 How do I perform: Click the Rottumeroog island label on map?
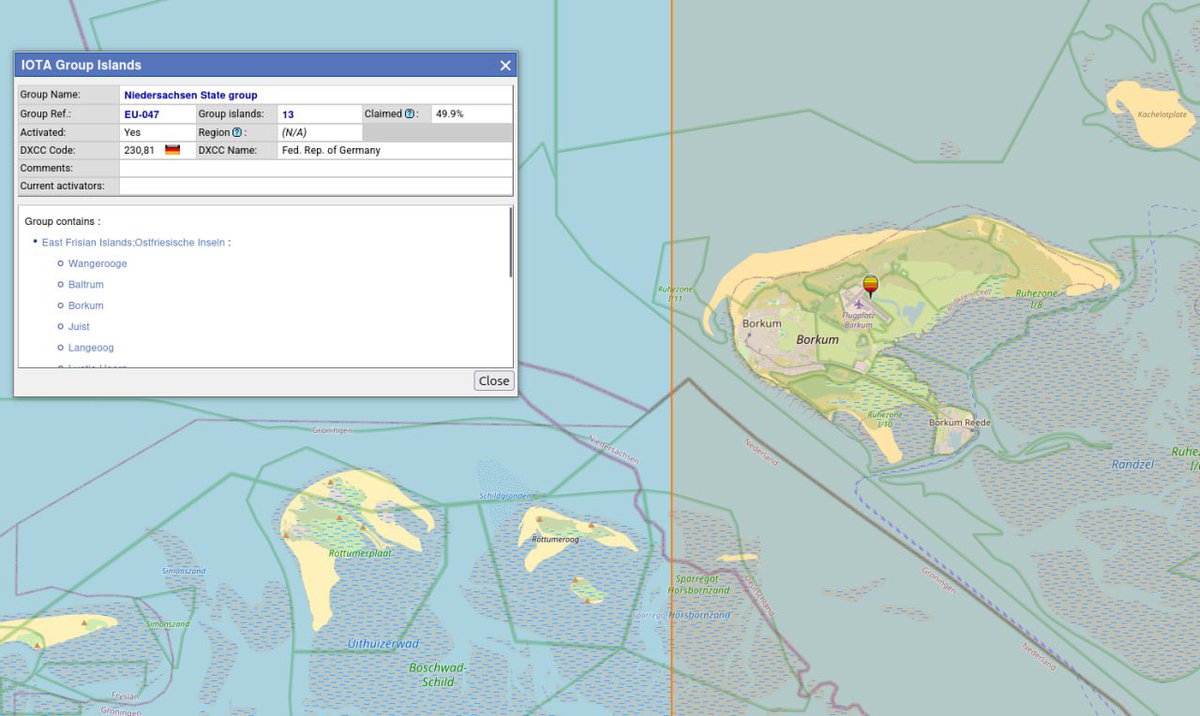555,539
